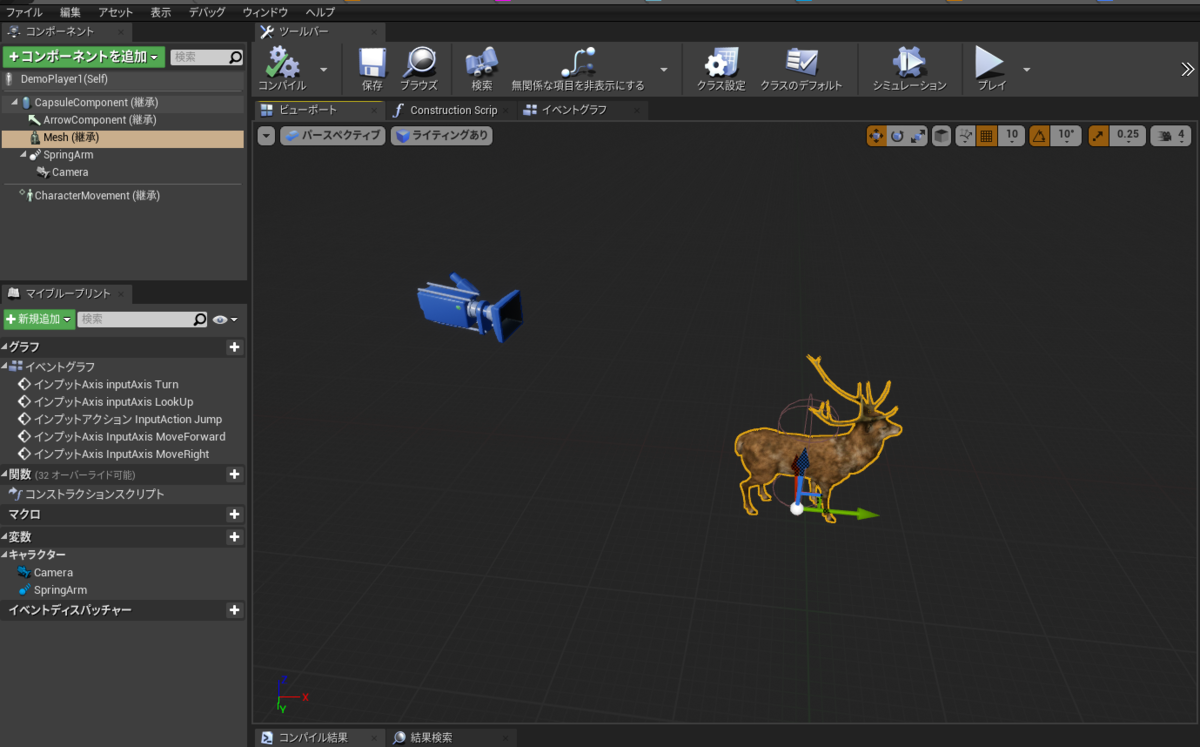The height and width of the screenshot is (747, 1200).
Task: Open the grid snap value 10 dropdown
Action: click(x=1012, y=135)
